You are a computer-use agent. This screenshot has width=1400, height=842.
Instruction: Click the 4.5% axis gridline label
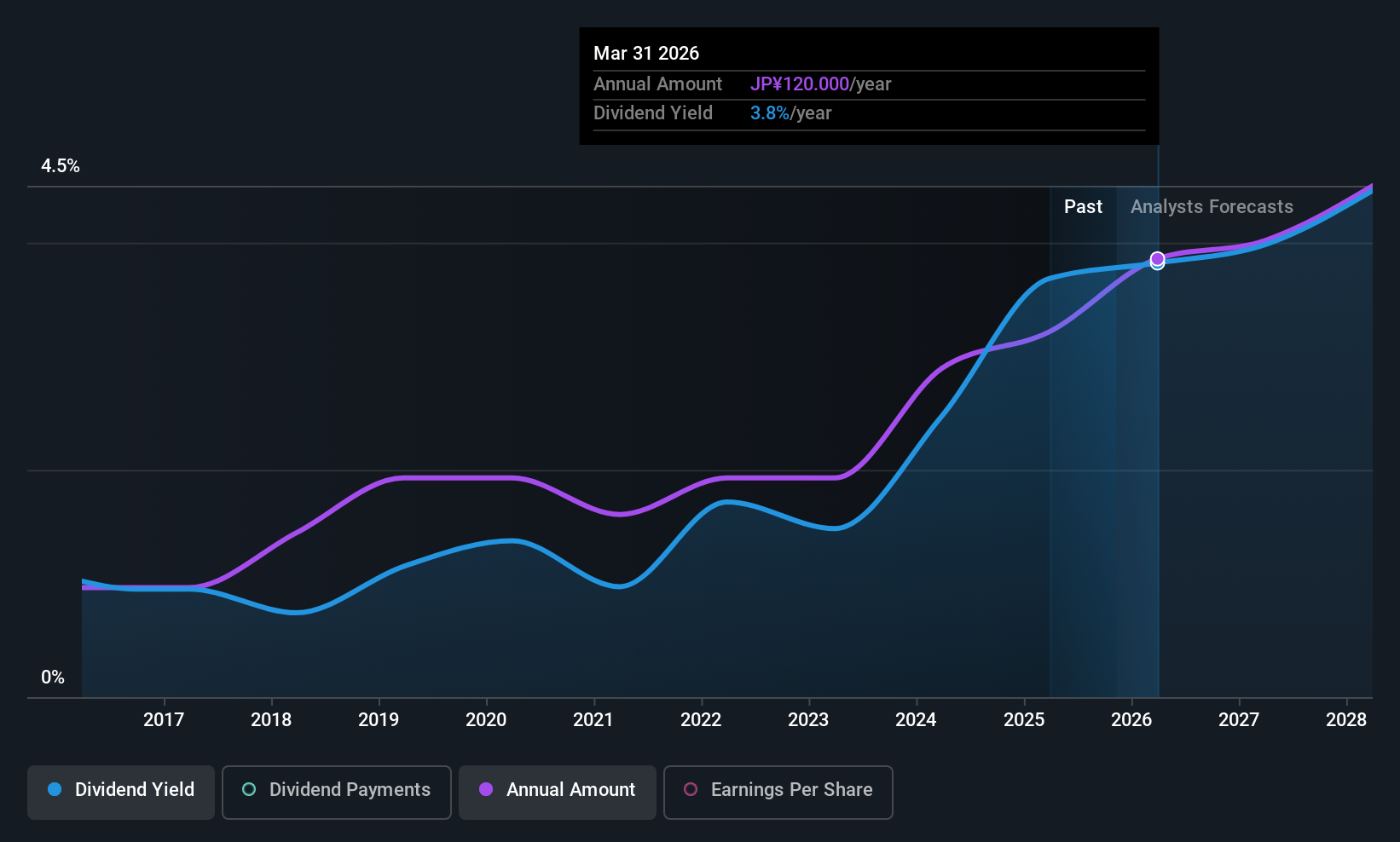(60, 166)
